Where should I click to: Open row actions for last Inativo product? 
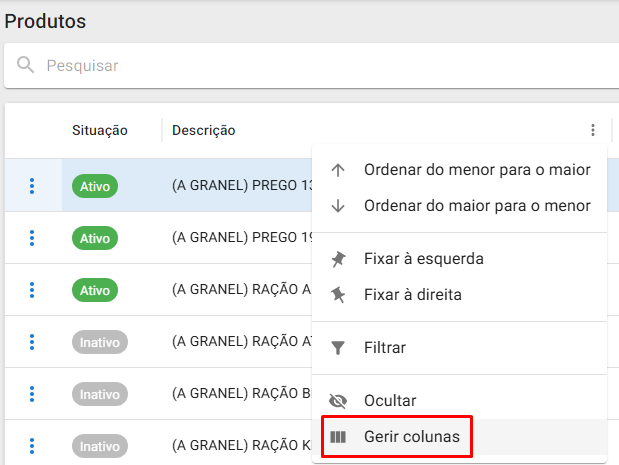coord(32,446)
